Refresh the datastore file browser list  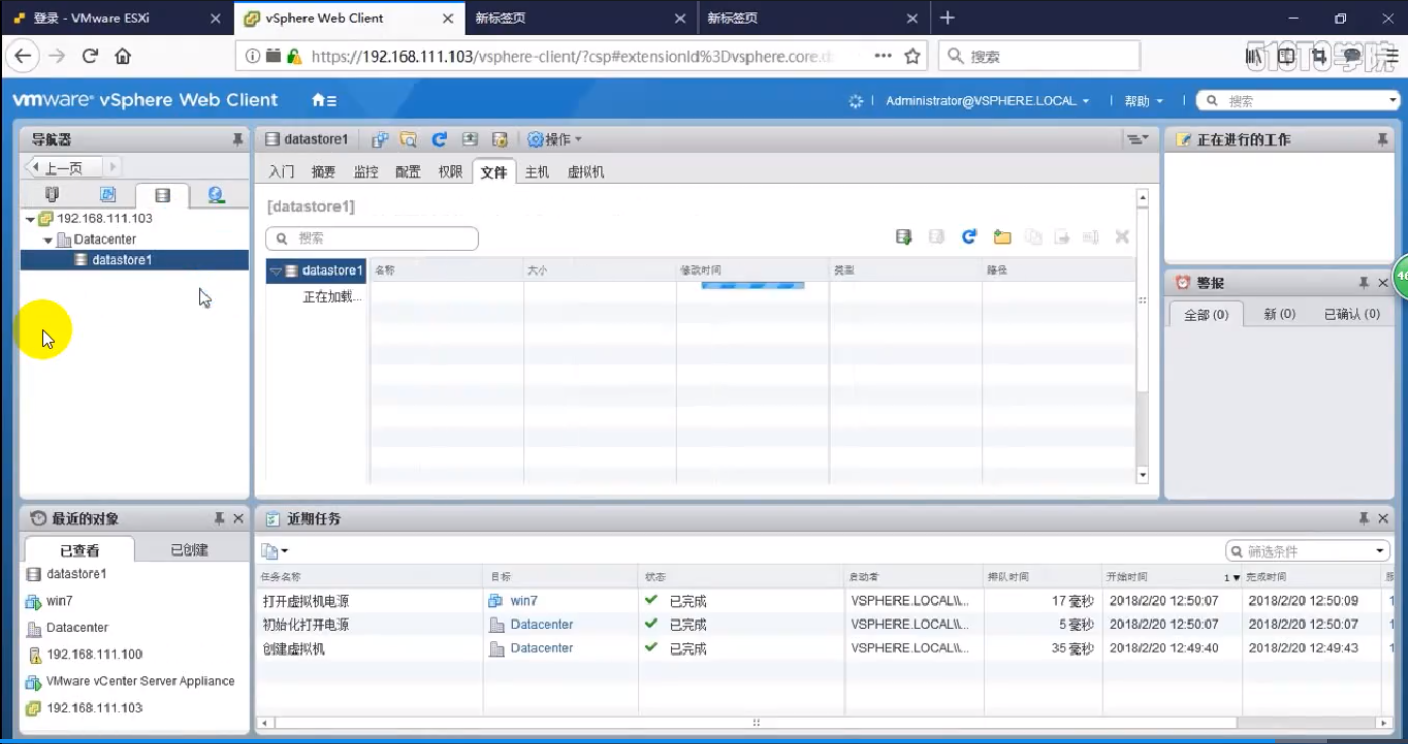[969, 237]
